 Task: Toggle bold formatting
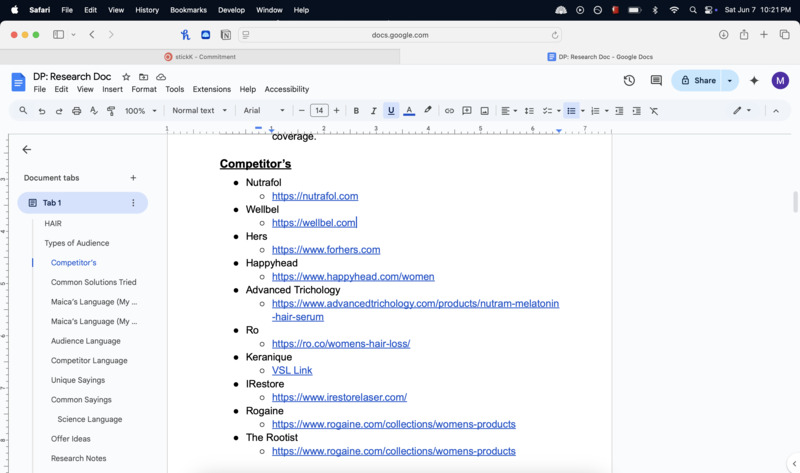356,111
